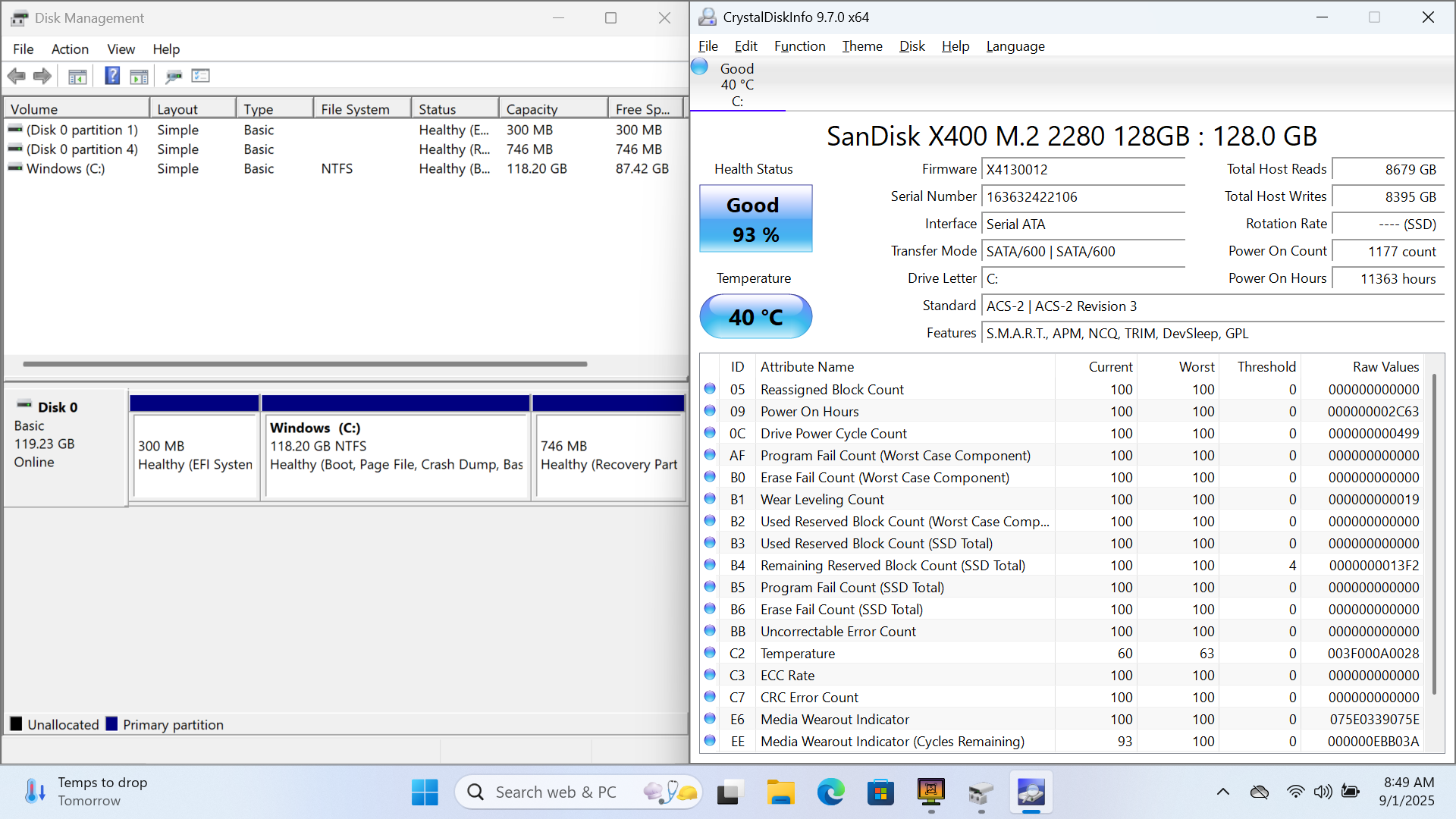Switch to Disk Management taskbar icon

(981, 792)
